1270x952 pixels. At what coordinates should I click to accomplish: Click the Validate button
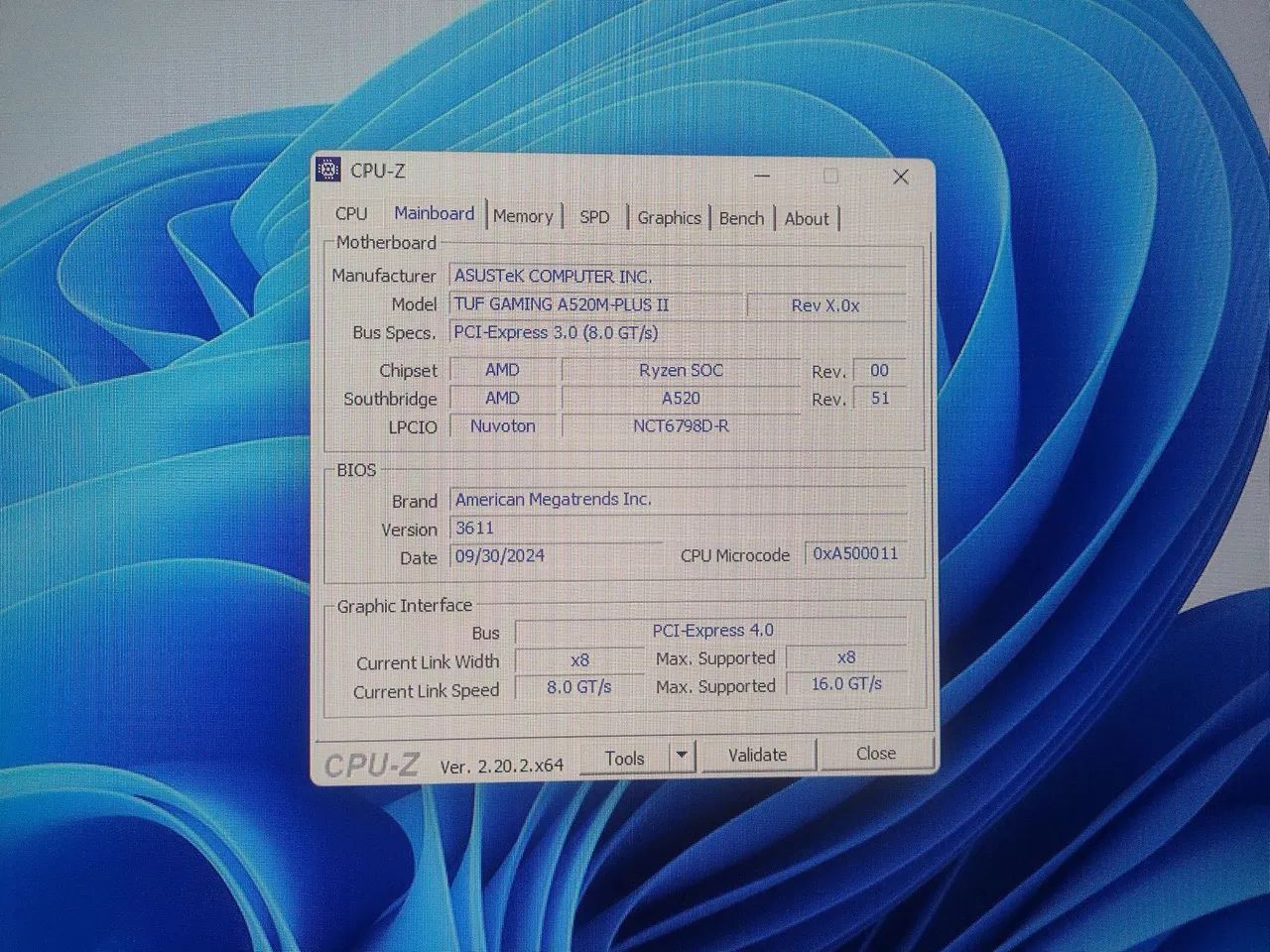pos(757,755)
